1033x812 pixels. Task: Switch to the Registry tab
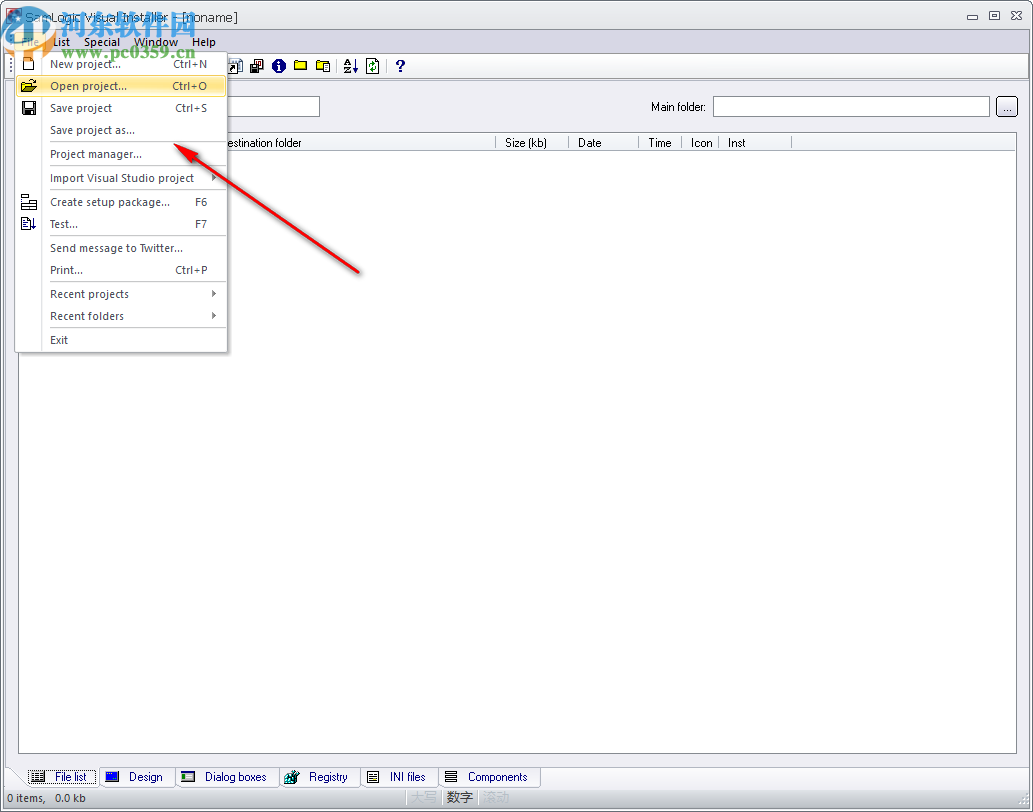[319, 777]
